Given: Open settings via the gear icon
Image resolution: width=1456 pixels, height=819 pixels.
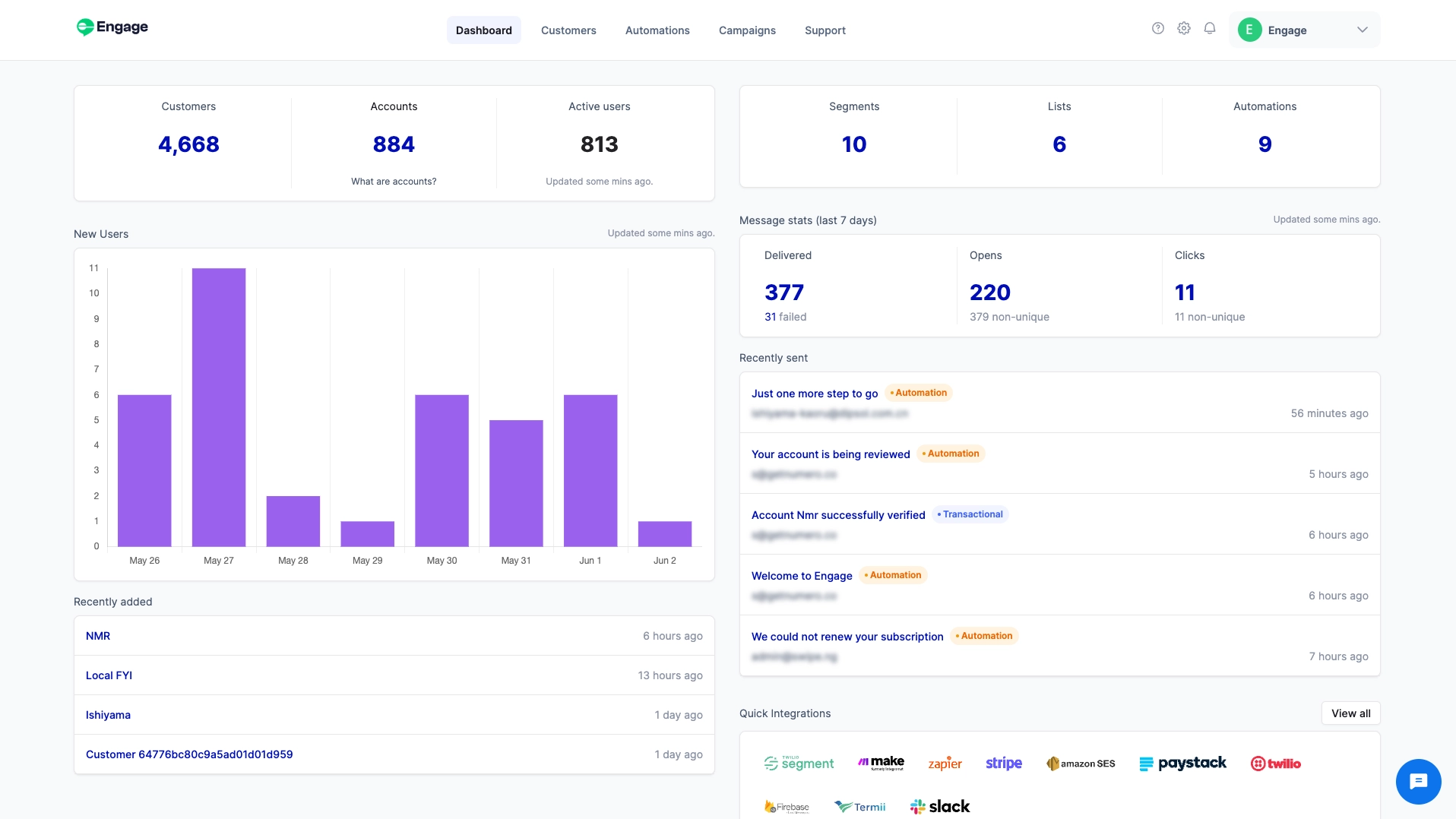Looking at the screenshot, I should coord(1183,29).
